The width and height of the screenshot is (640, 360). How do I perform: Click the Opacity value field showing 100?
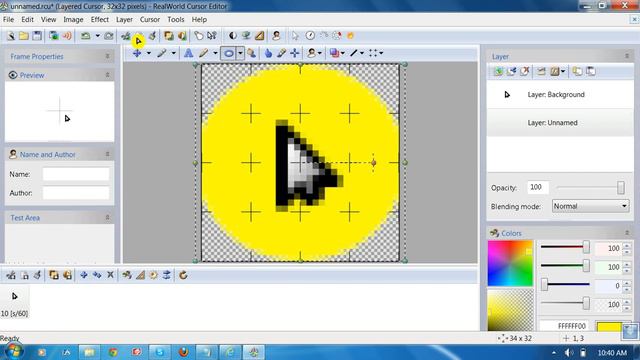click(538, 187)
